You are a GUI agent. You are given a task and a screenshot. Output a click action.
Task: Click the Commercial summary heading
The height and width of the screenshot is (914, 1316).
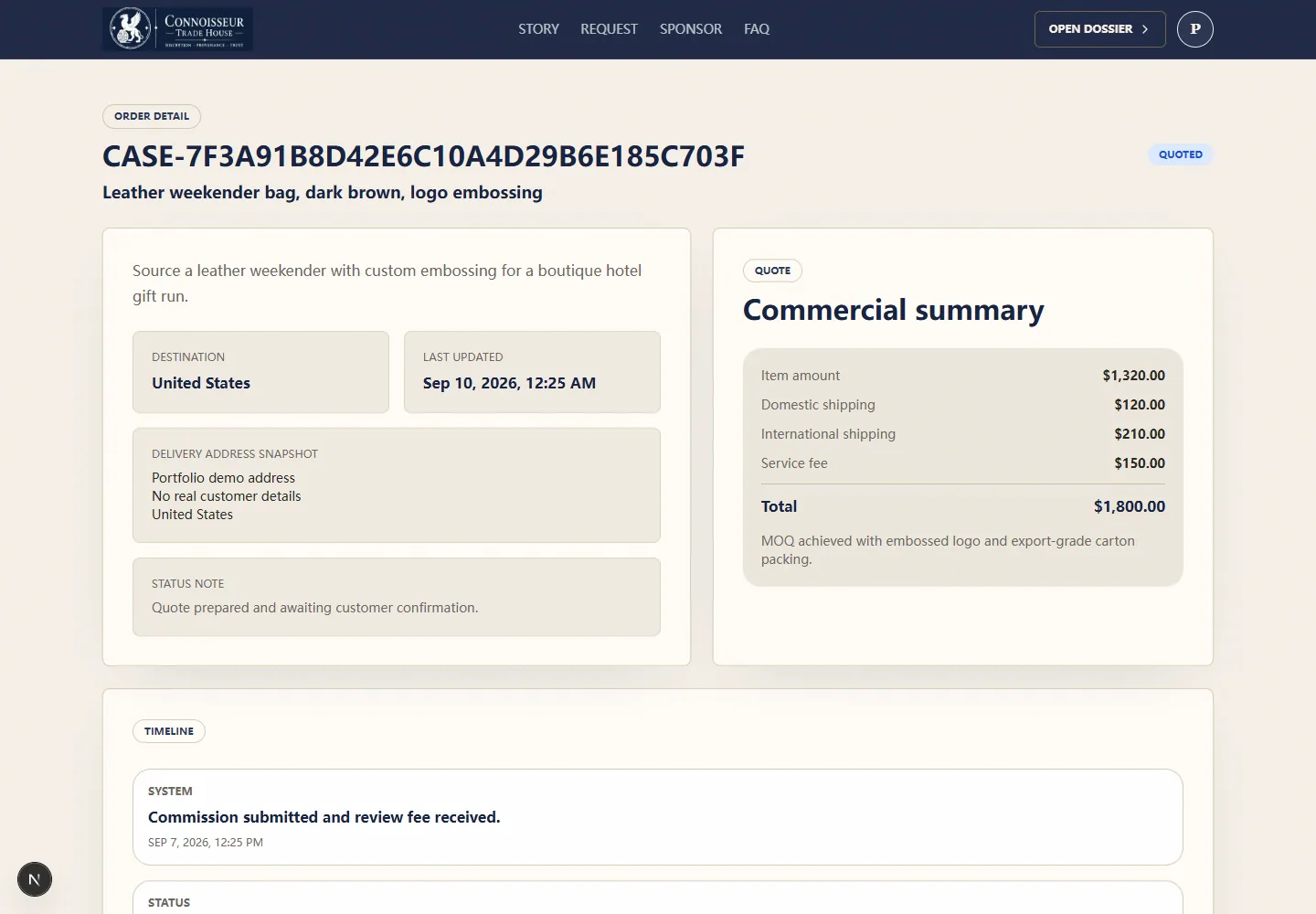coord(894,311)
